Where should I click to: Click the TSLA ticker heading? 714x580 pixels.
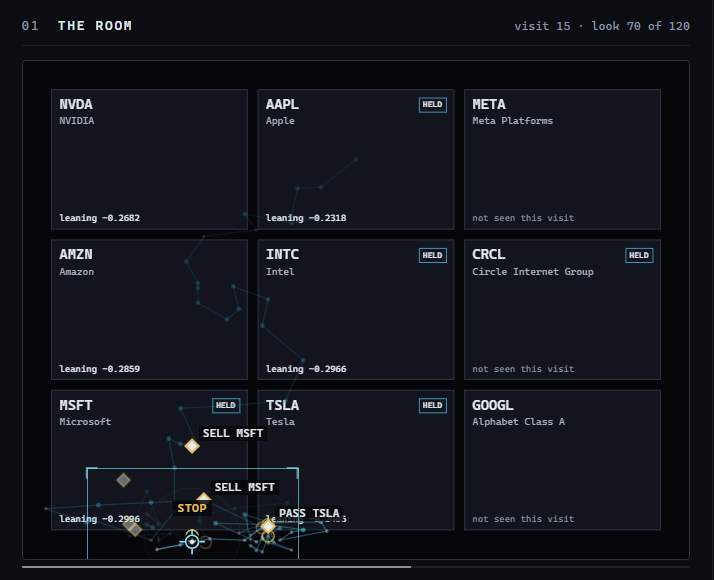tap(282, 405)
